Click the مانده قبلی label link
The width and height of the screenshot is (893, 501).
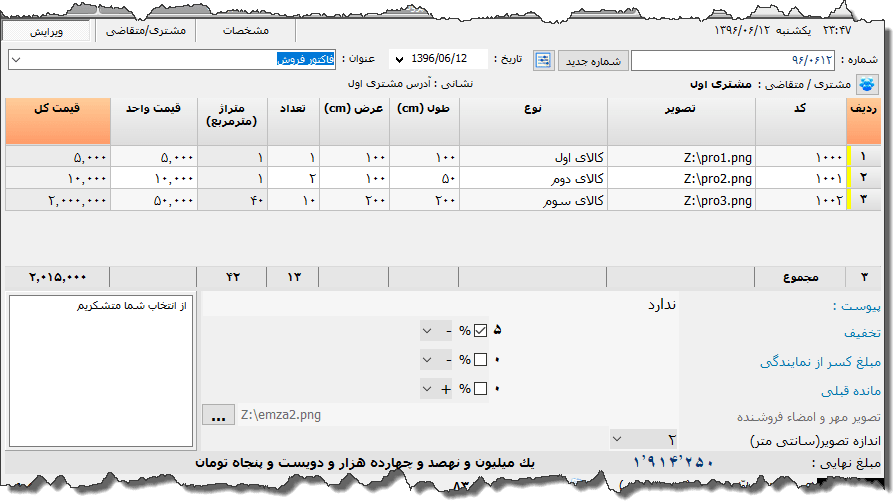pyautogui.click(x=851, y=391)
